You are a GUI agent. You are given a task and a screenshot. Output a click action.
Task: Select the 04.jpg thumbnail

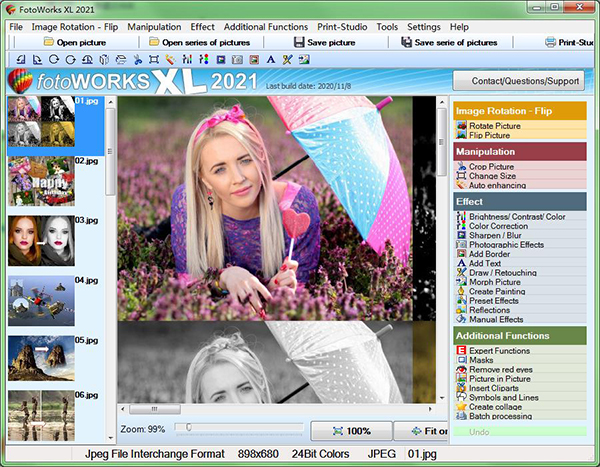[x=41, y=301]
